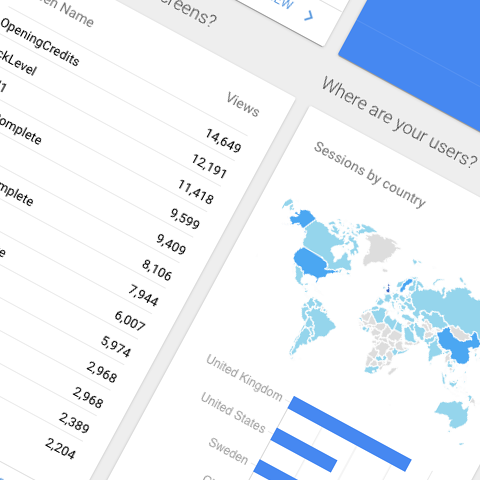Click the United Kingdom bar label
Viewport: 480px width, 480px height.
[244, 377]
